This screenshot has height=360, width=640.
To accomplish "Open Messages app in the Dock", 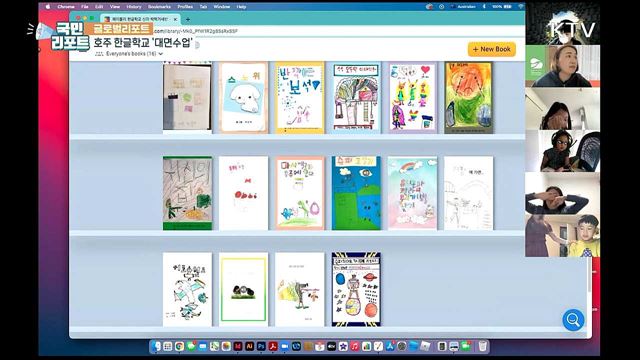I will tap(191, 347).
